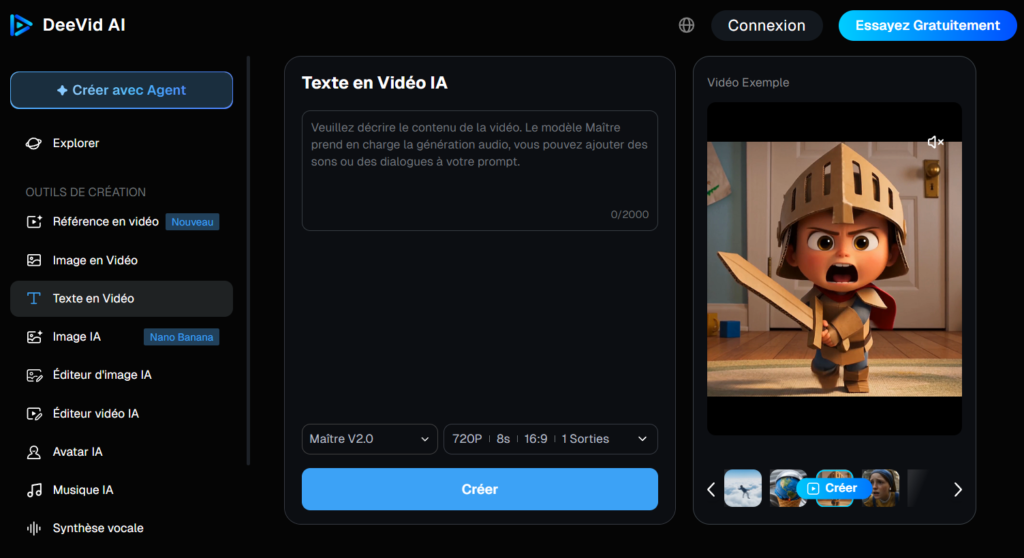
Task: Open the 720P 8s 16:9 settings dropdown
Action: [551, 439]
